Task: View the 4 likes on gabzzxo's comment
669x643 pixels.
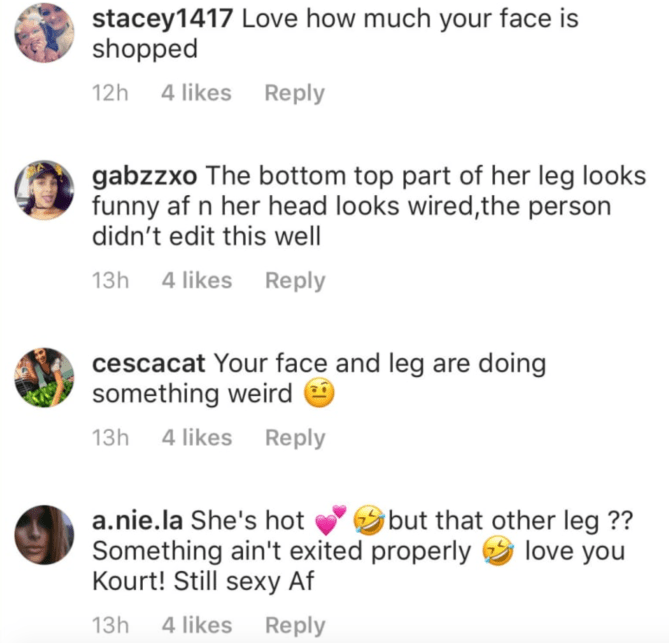Action: point(196,281)
